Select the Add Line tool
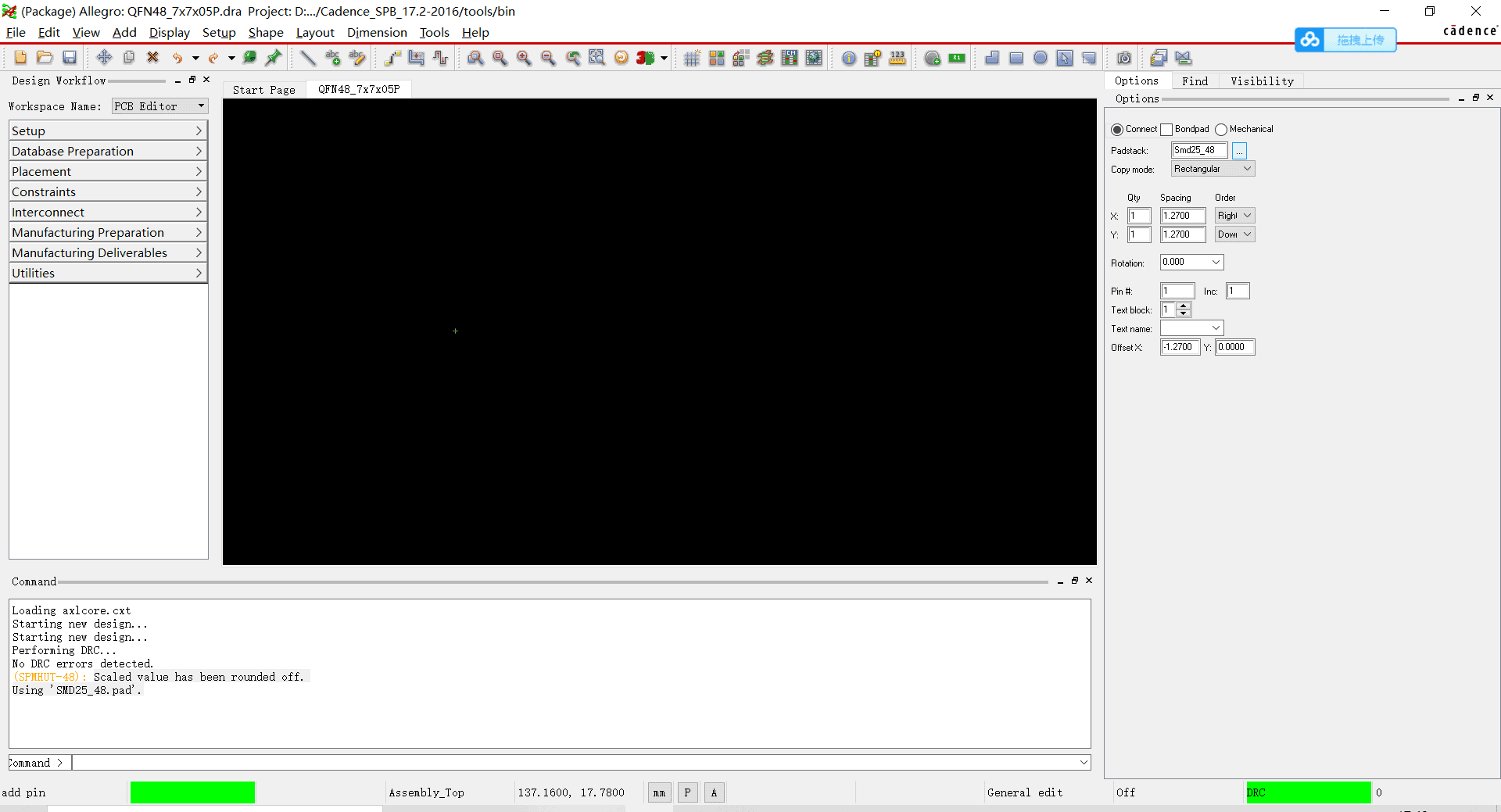 [x=308, y=58]
